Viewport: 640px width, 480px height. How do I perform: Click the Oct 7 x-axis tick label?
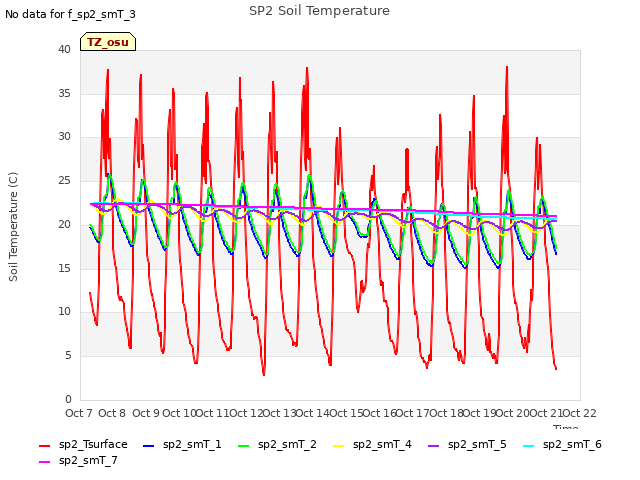pos(79,413)
